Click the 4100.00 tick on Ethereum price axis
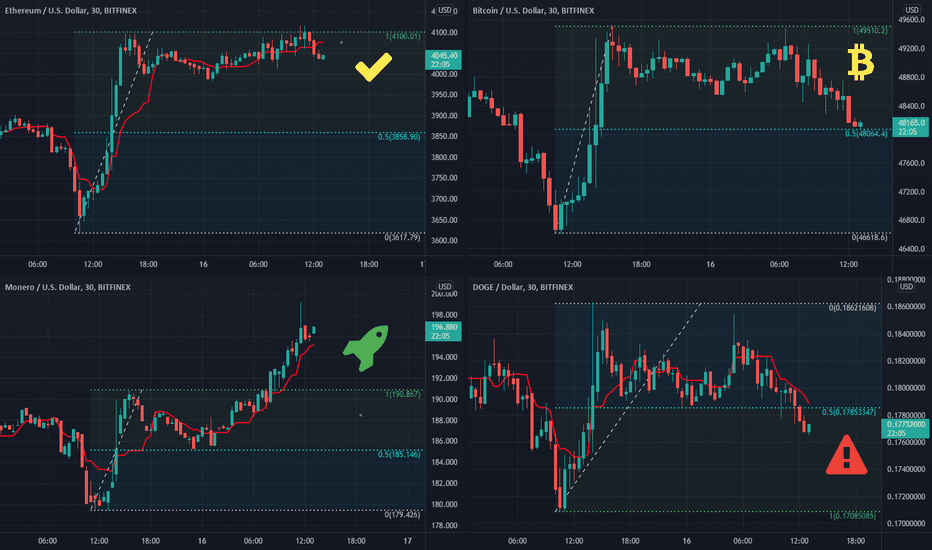 click(x=445, y=32)
